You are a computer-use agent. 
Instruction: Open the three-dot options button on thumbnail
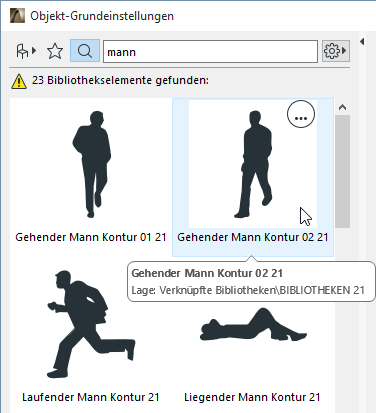pos(301,114)
